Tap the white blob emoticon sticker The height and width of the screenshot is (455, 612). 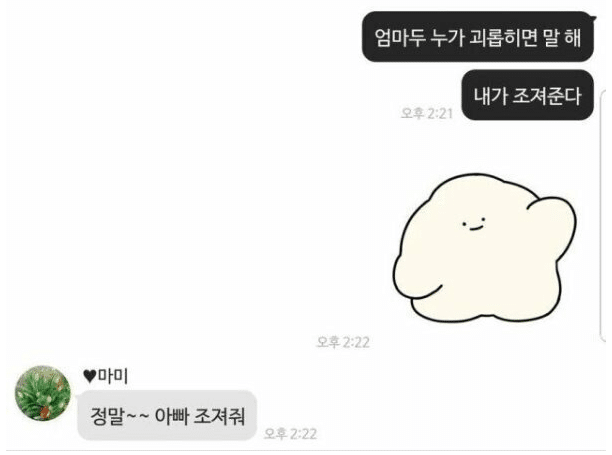pos(484,248)
